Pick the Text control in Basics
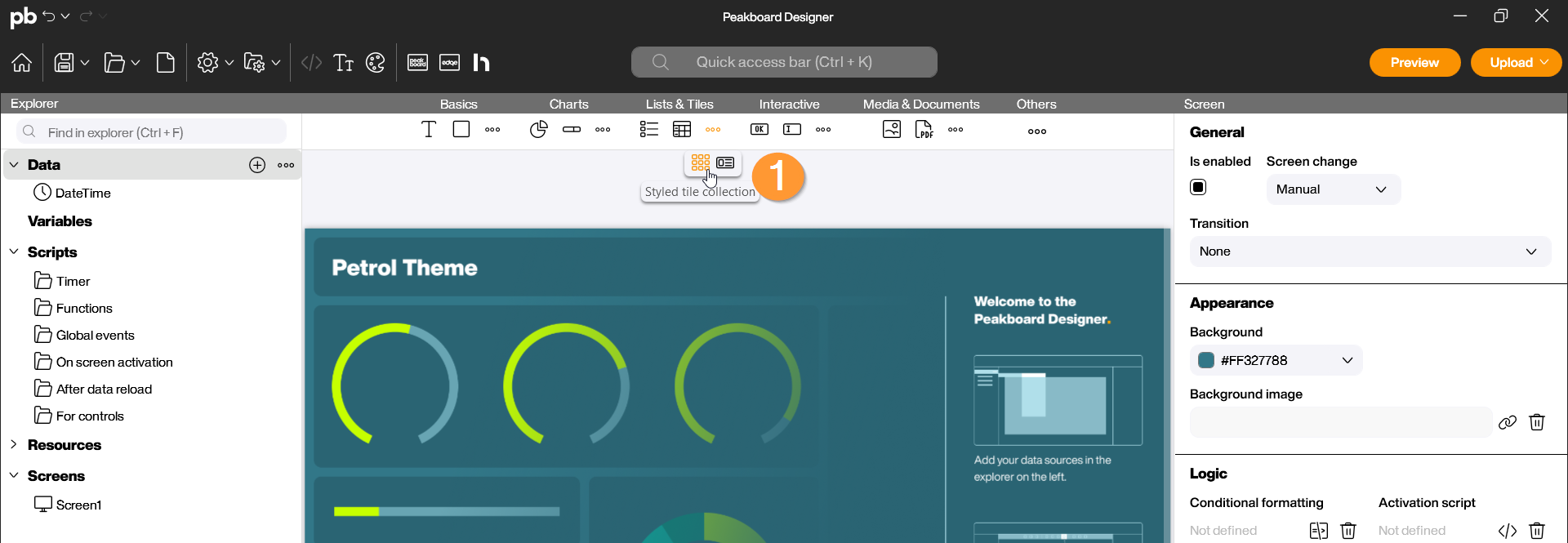Viewport: 1568px width, 543px height. point(429,130)
